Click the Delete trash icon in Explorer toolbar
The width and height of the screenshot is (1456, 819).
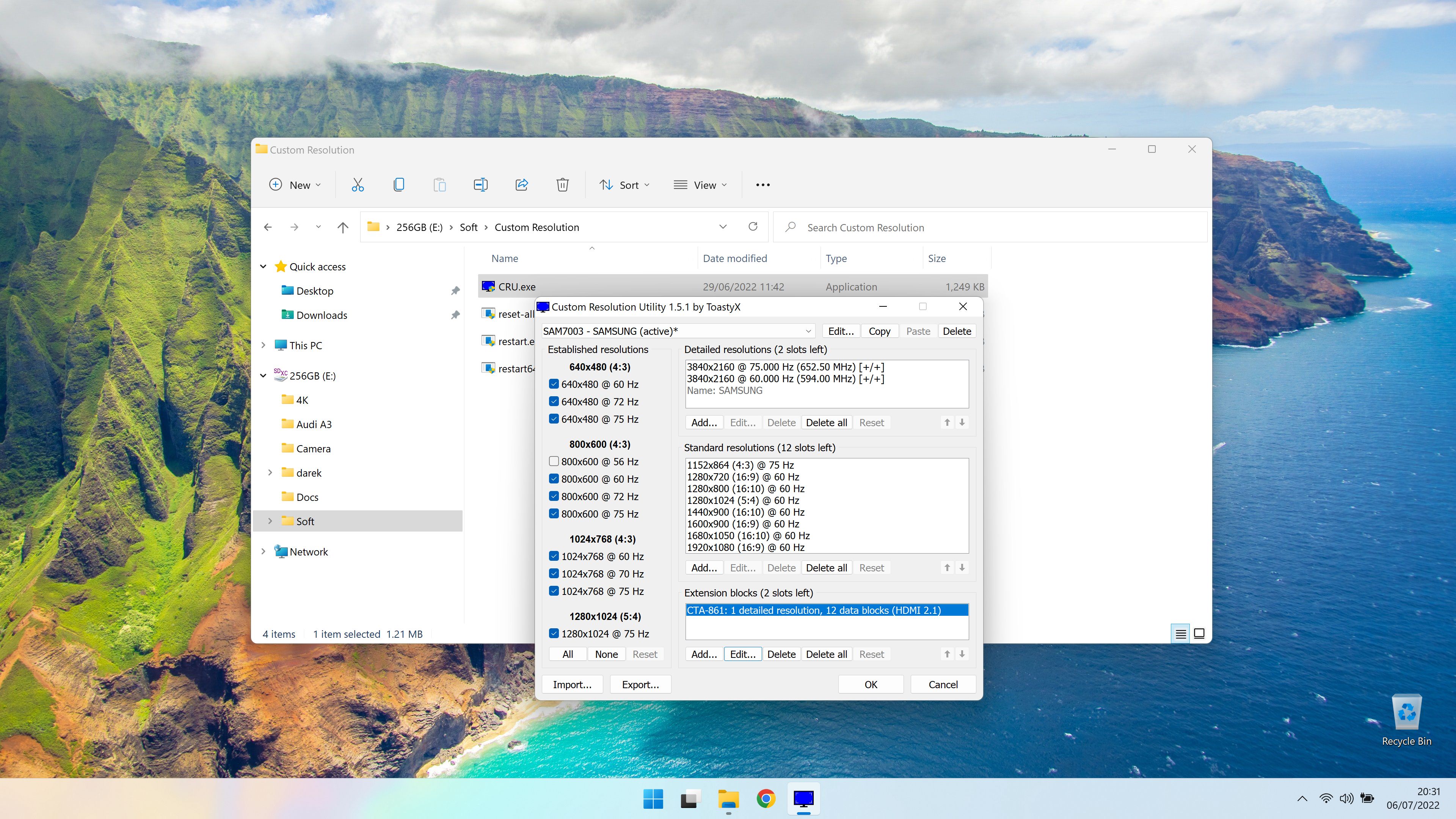click(562, 185)
